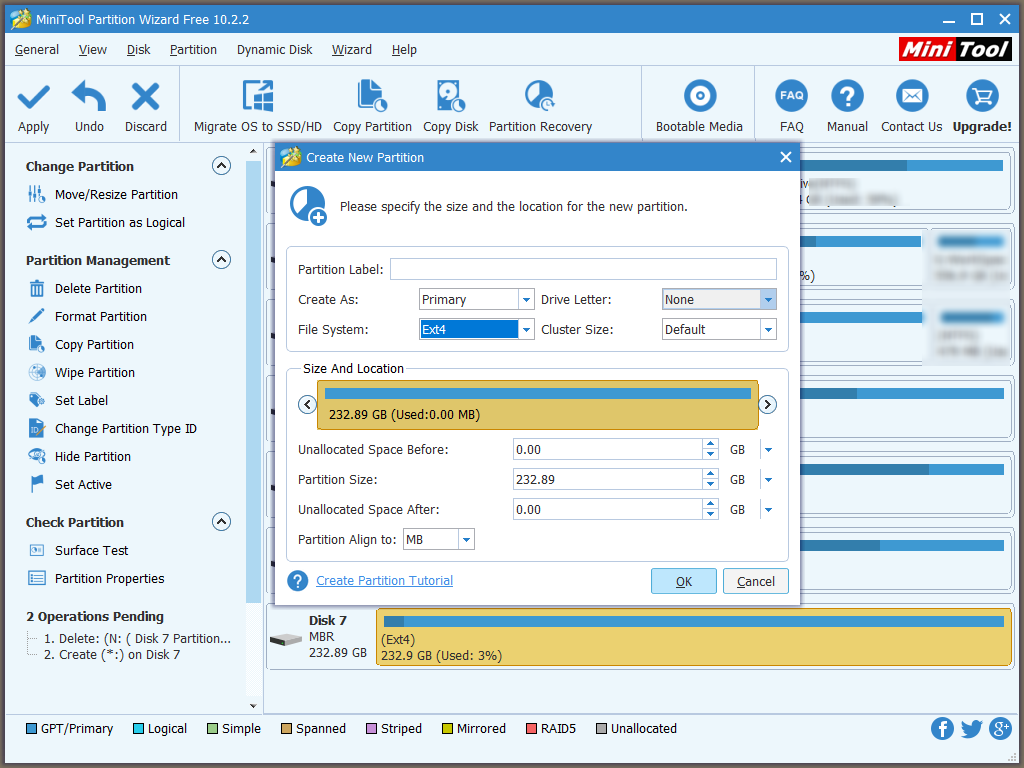Viewport: 1024px width, 768px height.
Task: Open Bootable Media builder
Action: [x=699, y=107]
